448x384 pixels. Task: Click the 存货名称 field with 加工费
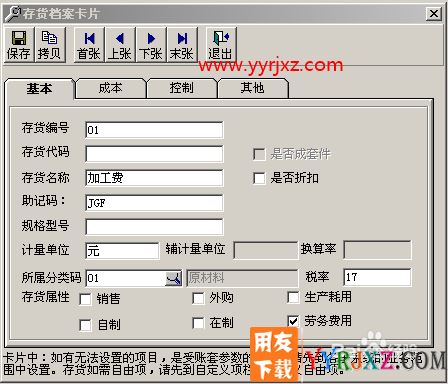[154, 178]
